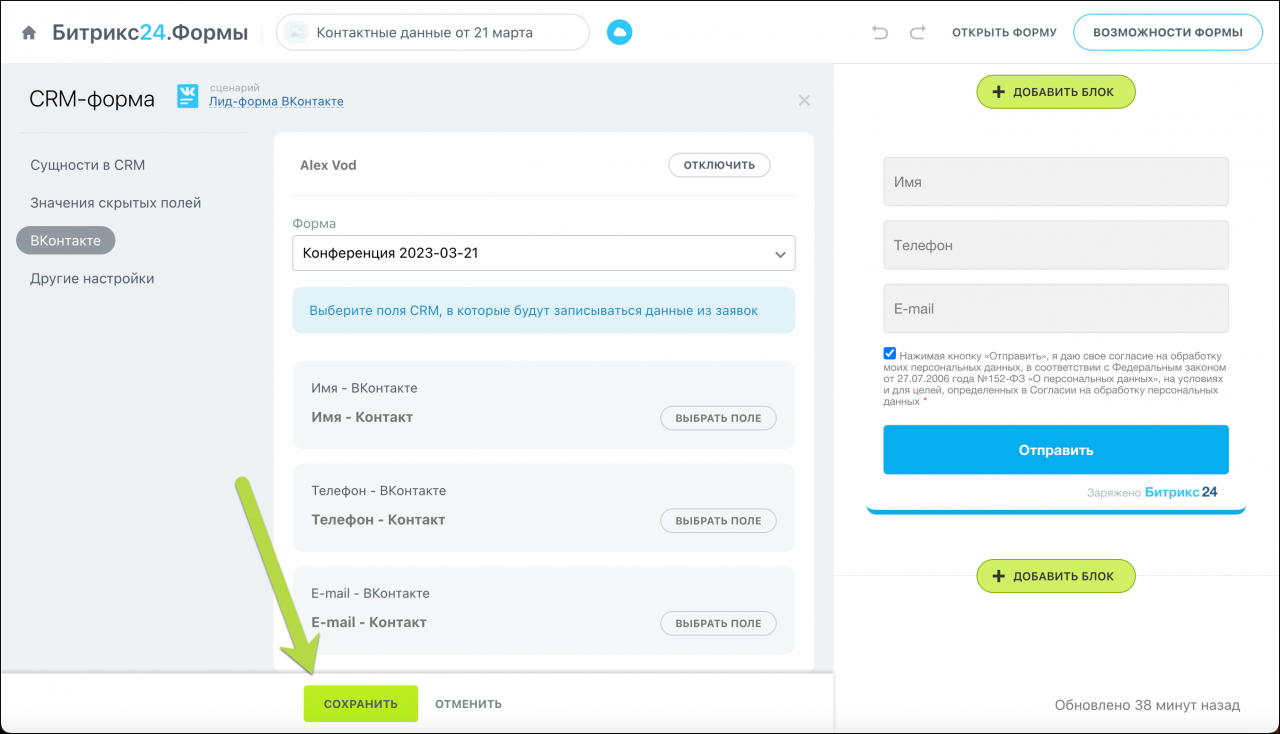The width and height of the screenshot is (1280, 734).
Task: Click Лид-форма ВКонтакте scenario link
Action: [276, 102]
